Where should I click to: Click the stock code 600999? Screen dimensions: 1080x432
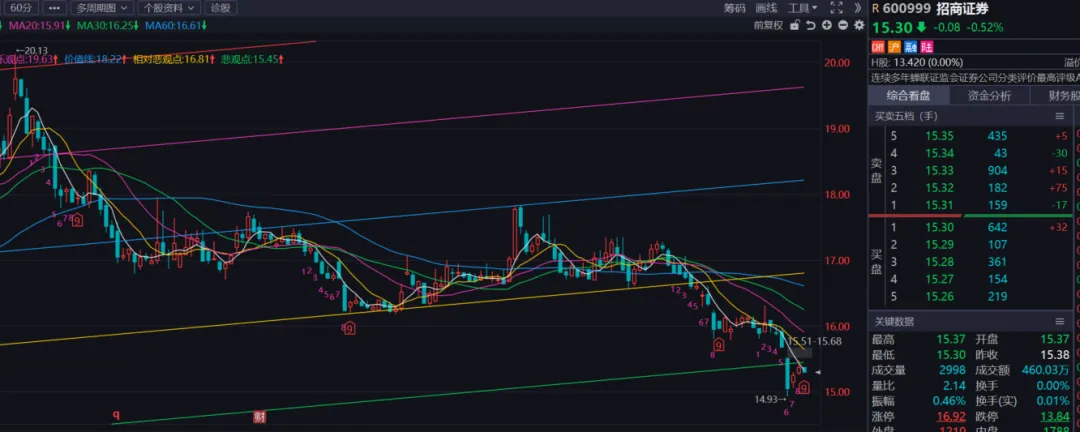pyautogui.click(x=906, y=8)
